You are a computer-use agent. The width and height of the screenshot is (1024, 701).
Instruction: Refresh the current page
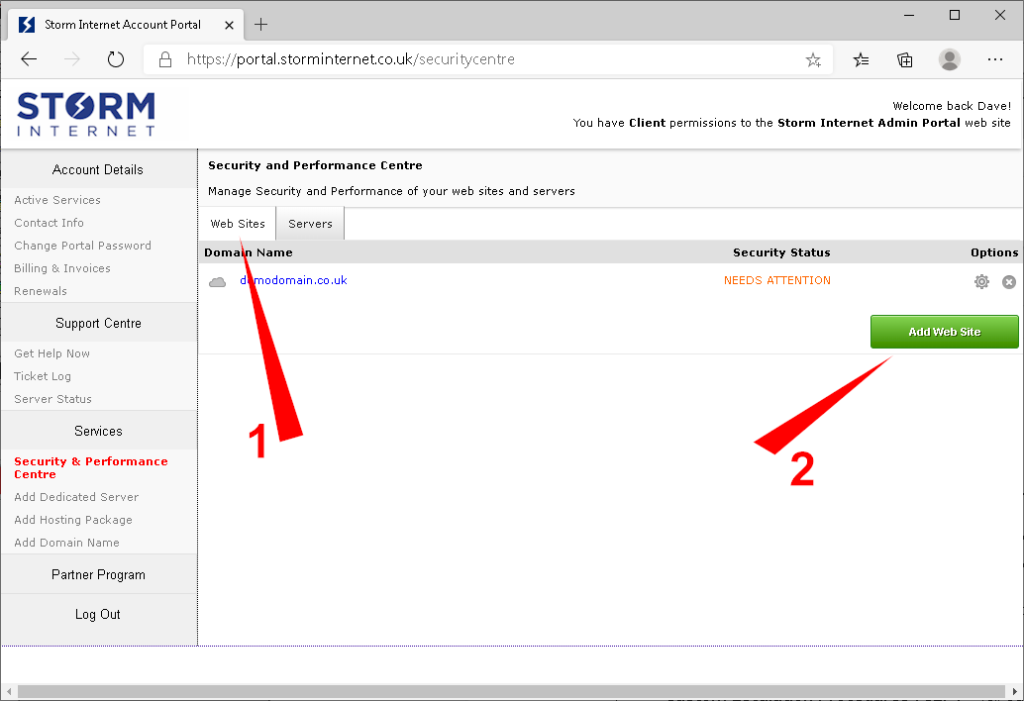[116, 59]
